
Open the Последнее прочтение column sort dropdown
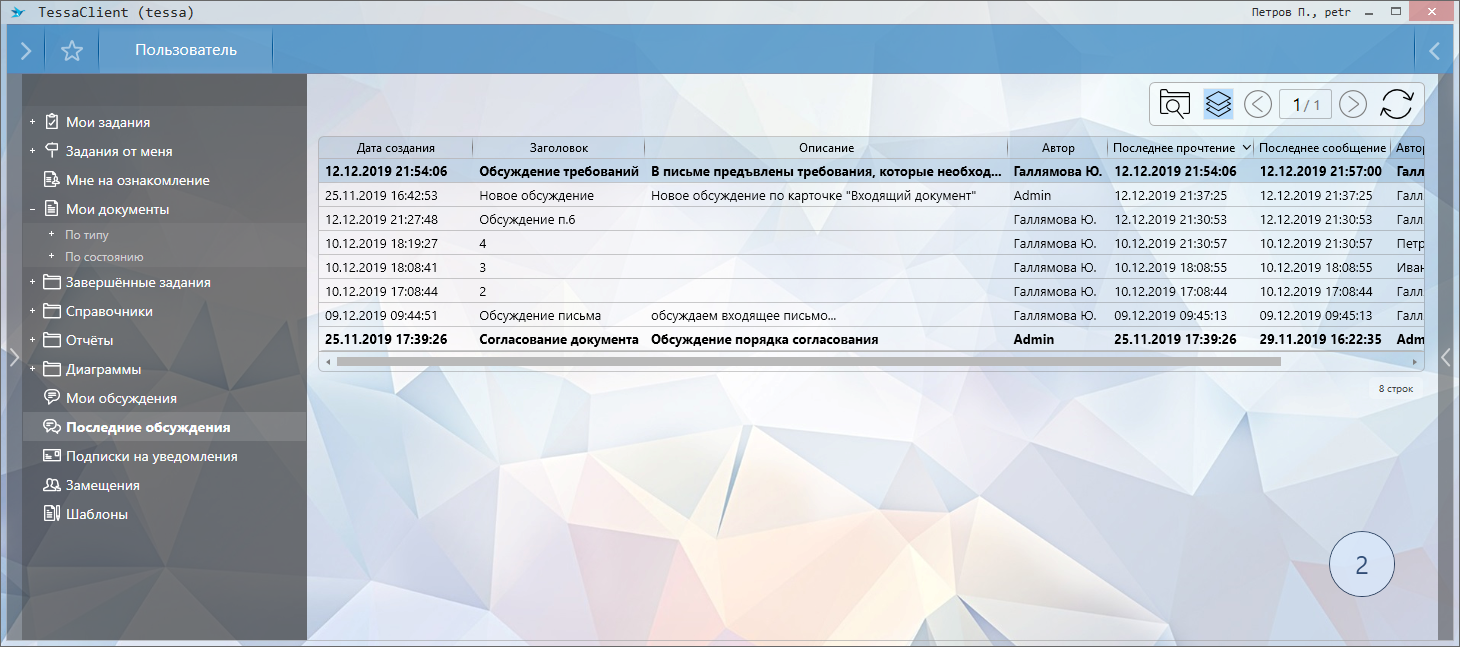[1245, 148]
